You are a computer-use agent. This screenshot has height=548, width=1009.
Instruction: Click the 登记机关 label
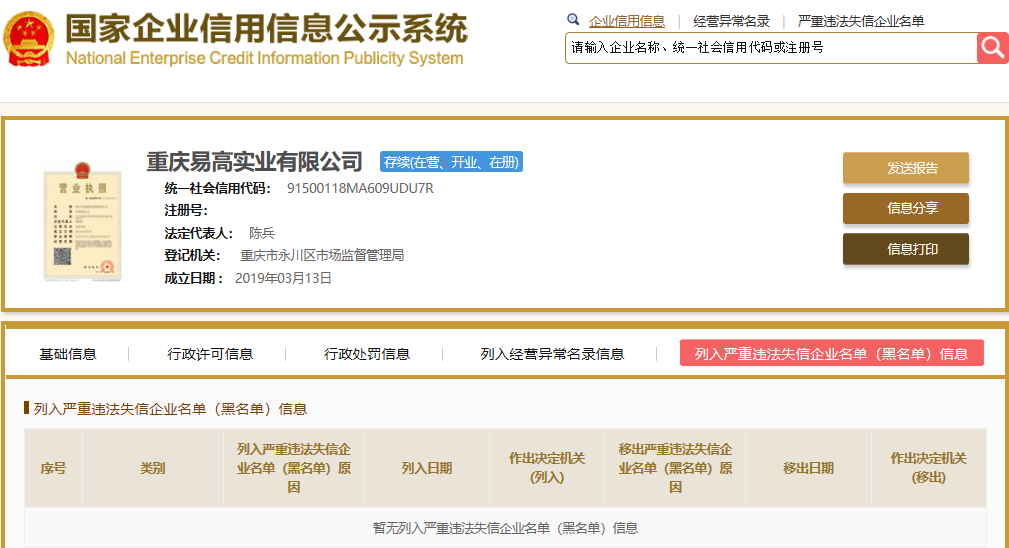coord(192,255)
